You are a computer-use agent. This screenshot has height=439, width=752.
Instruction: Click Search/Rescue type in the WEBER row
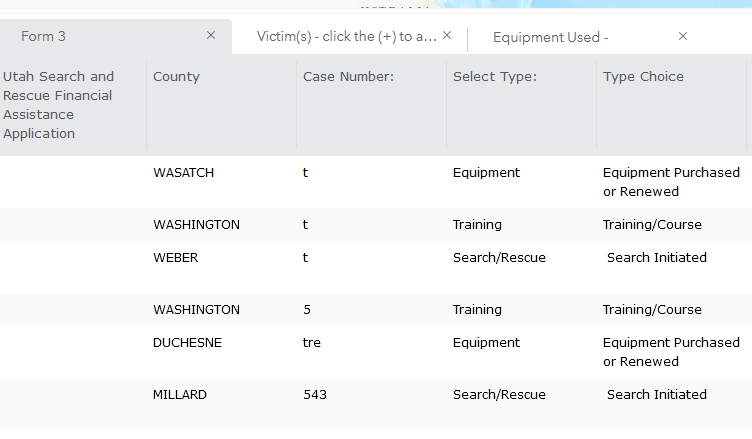499,258
